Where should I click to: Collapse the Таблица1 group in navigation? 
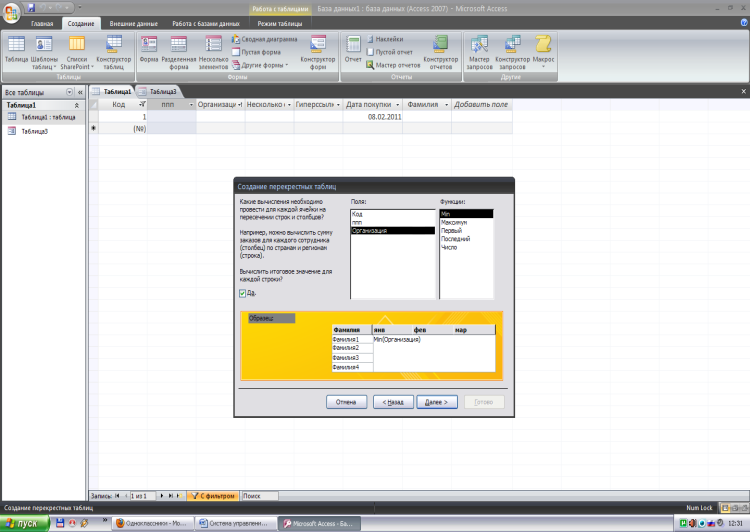click(77, 105)
